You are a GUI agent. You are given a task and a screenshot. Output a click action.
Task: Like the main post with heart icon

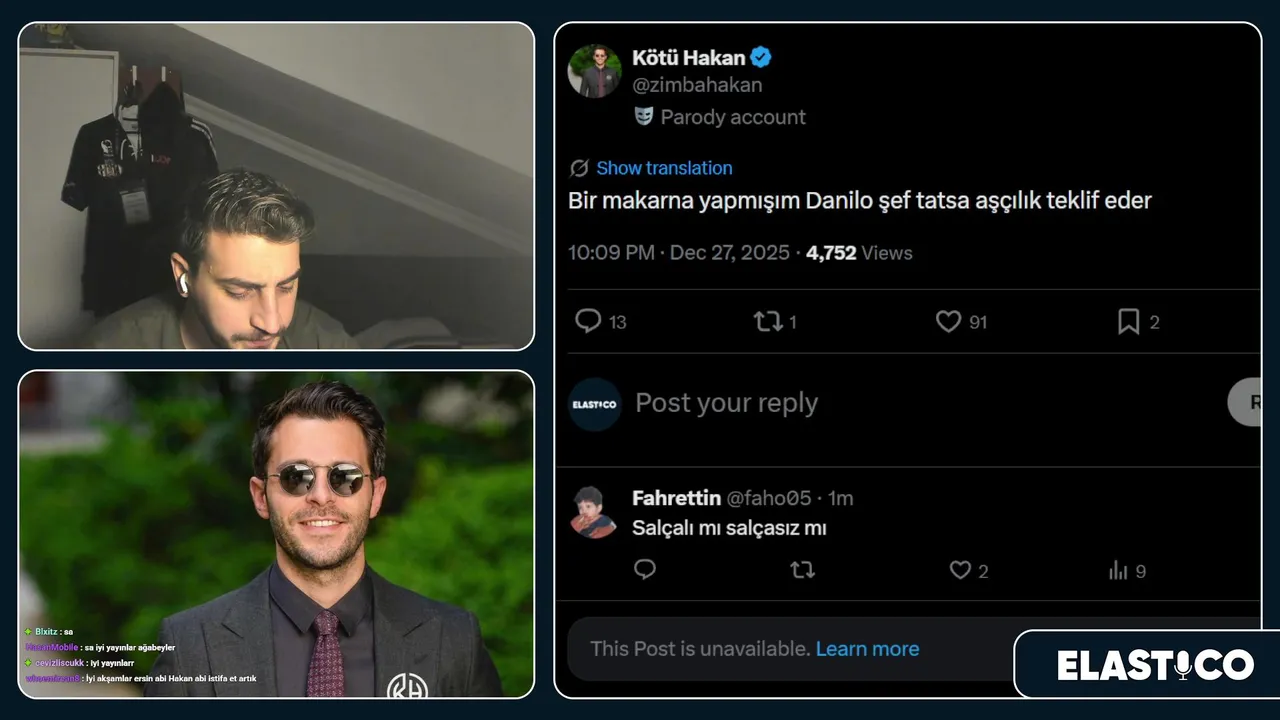tap(948, 321)
